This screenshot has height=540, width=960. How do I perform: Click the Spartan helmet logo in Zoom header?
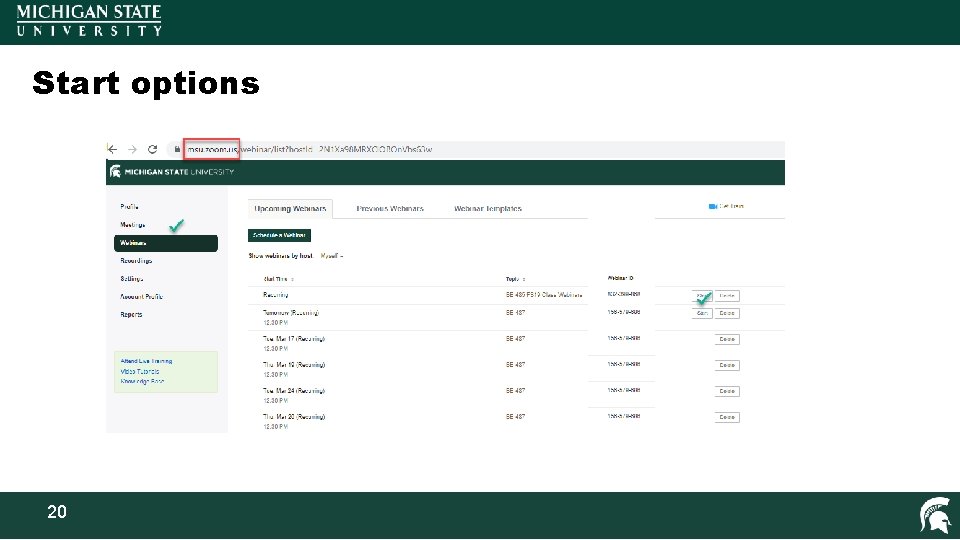click(115, 171)
